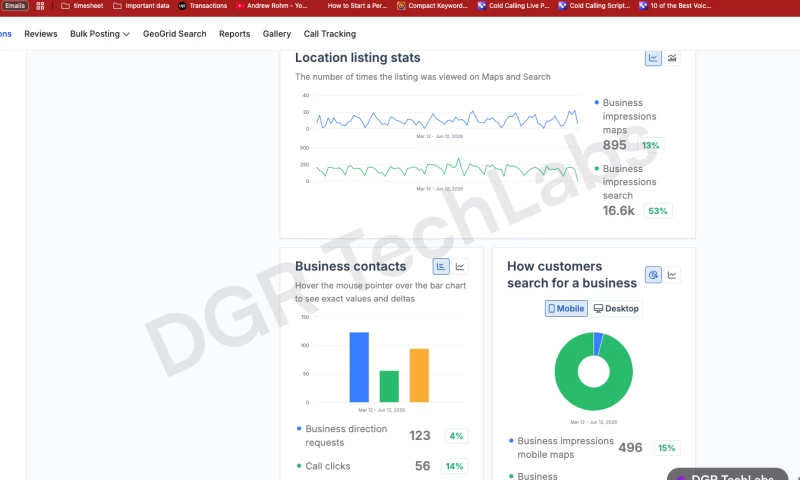Open the Reports tab

tap(235, 34)
